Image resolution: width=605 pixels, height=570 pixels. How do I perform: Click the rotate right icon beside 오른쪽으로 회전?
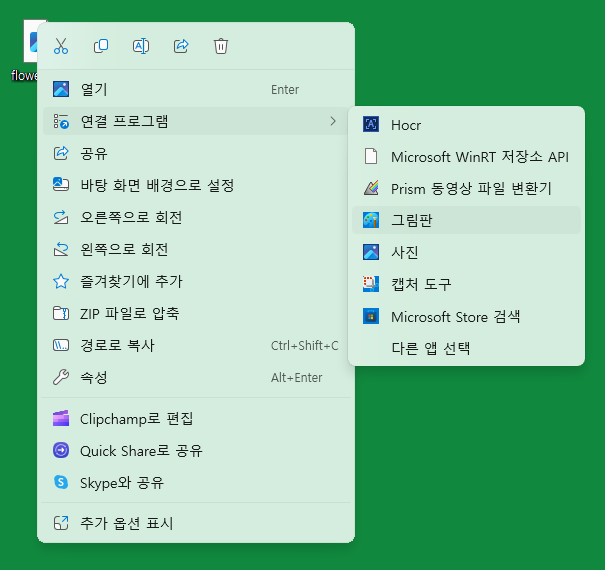coord(61,217)
